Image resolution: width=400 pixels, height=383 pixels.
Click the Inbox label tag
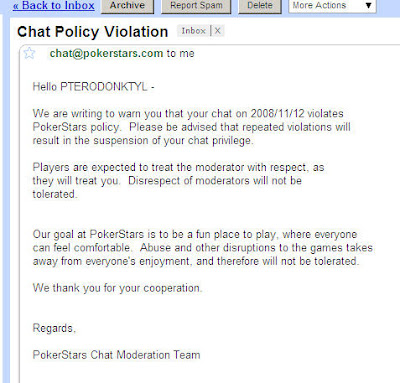[193, 31]
